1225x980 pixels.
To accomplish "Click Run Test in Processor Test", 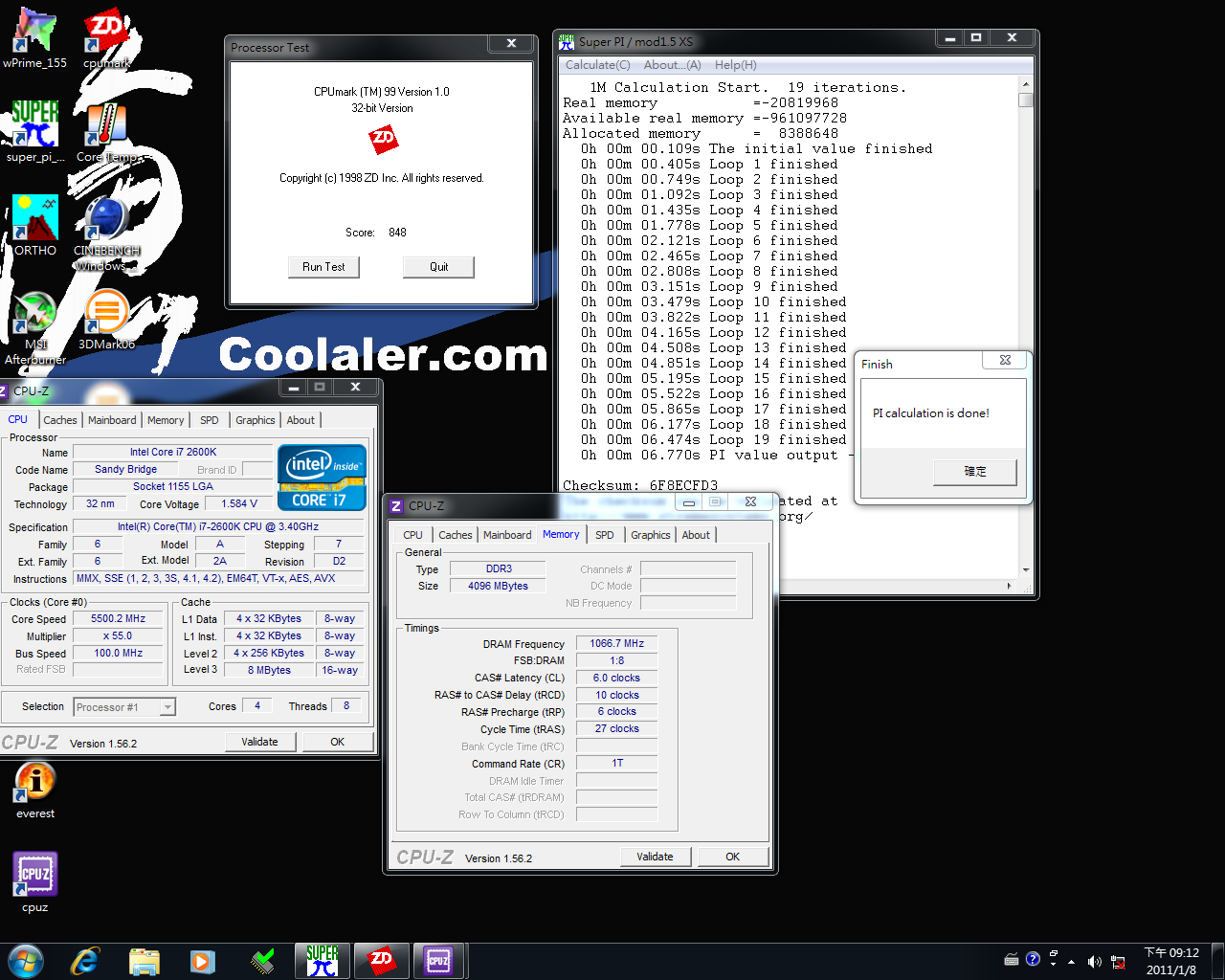I will point(323,267).
